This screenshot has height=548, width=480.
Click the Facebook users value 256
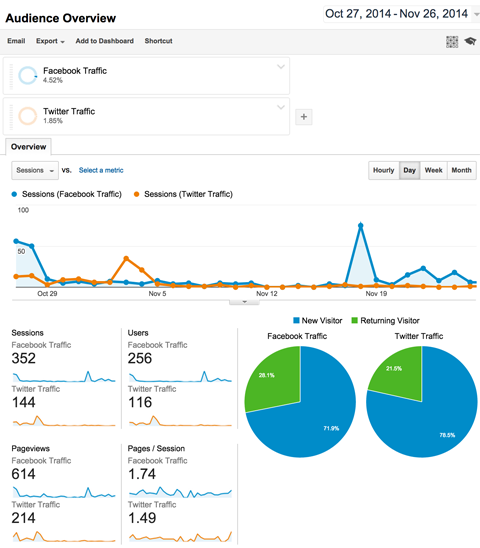tap(140, 359)
